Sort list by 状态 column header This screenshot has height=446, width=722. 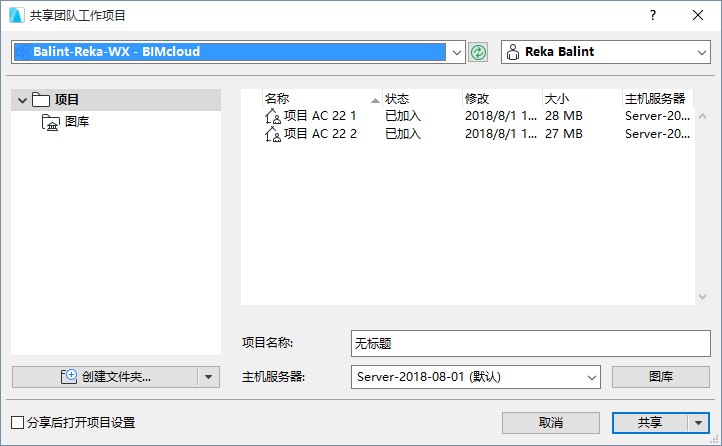422,98
